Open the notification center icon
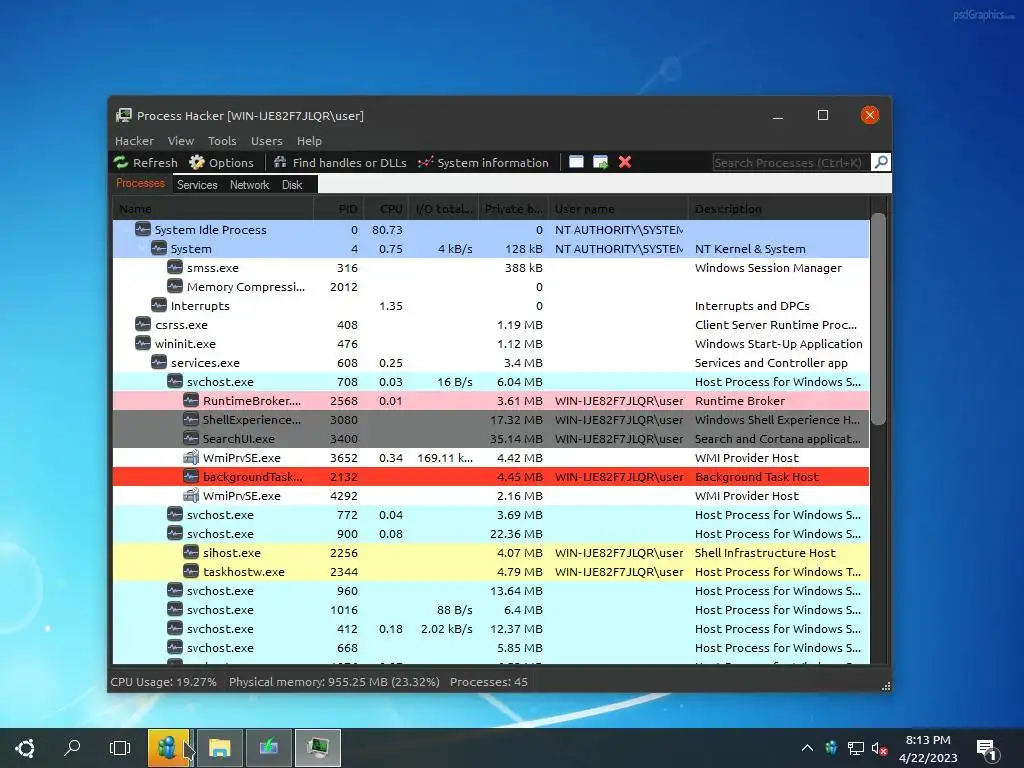The image size is (1024, 768). pyautogui.click(x=986, y=749)
